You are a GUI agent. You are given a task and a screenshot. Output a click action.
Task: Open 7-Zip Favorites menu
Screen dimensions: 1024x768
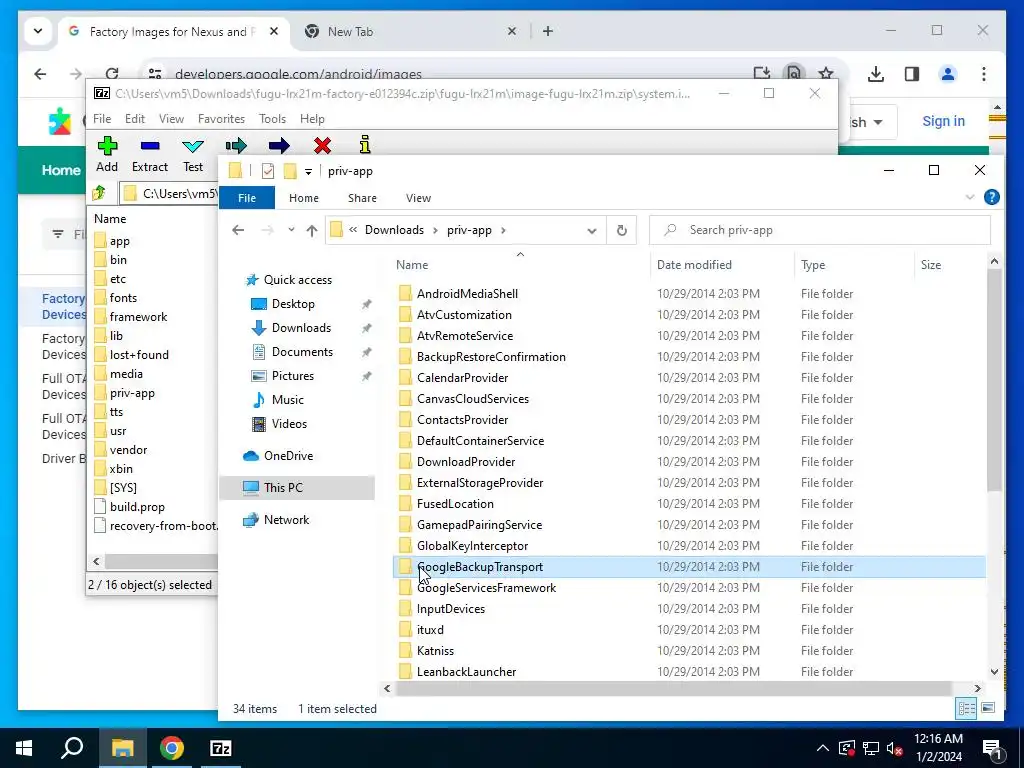coord(221,119)
